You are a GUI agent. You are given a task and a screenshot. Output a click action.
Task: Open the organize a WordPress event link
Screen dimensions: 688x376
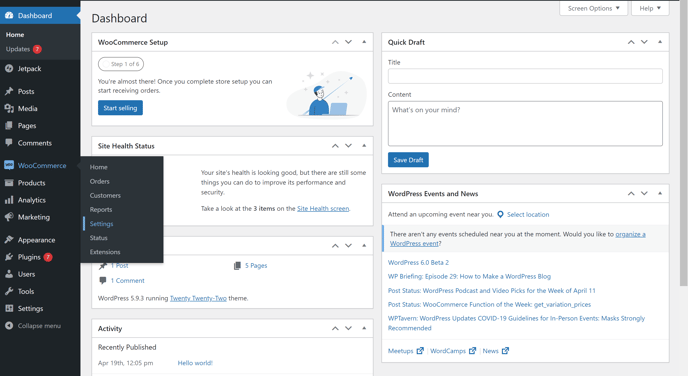[518, 239]
